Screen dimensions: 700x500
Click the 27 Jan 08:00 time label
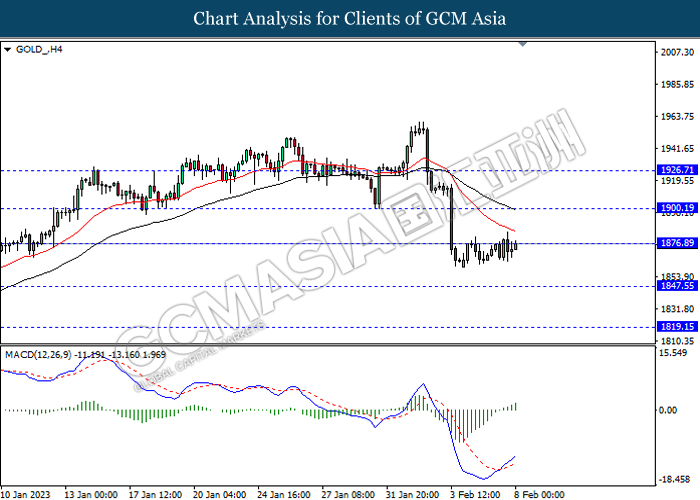348,495
